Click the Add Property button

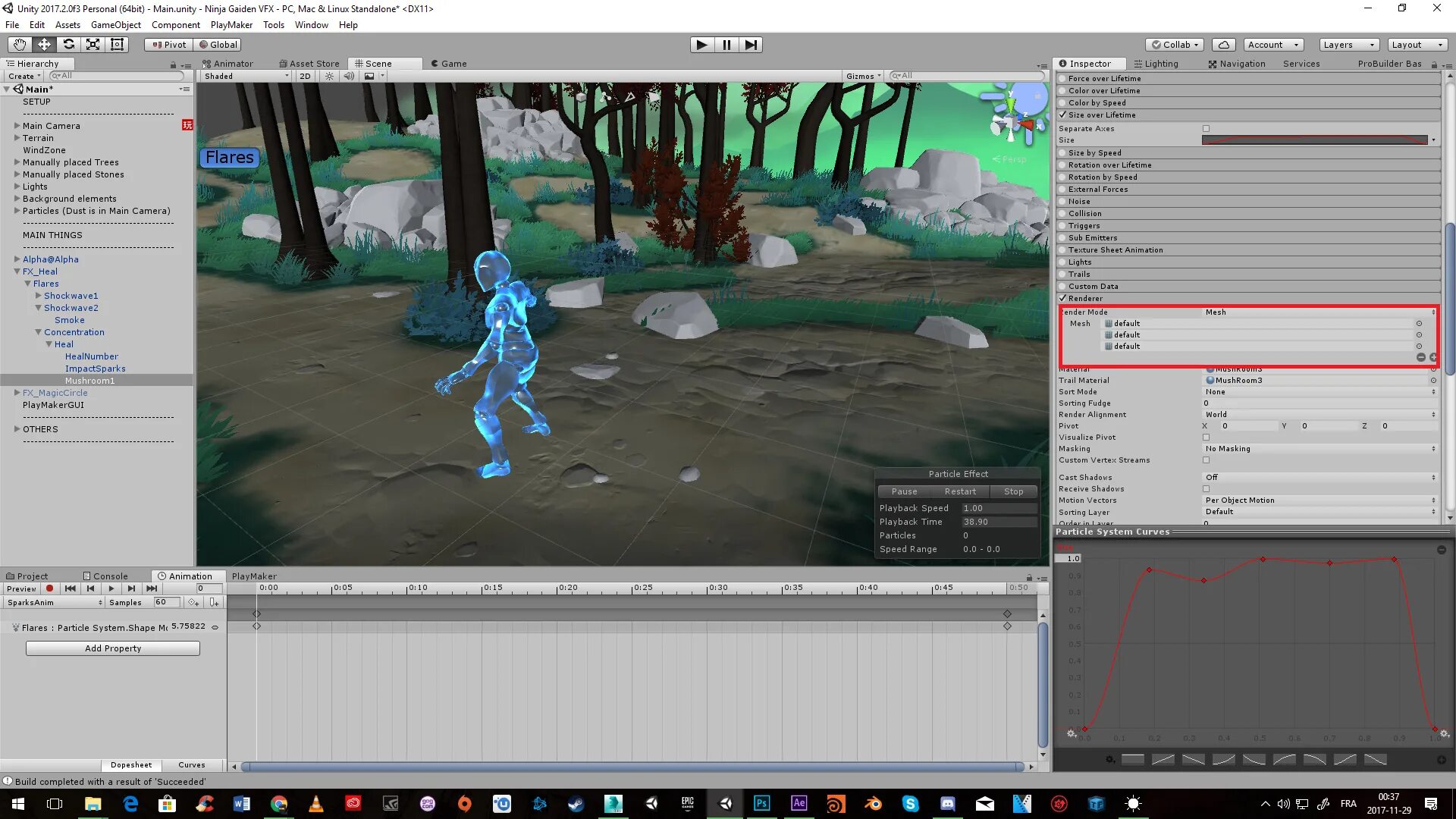pyautogui.click(x=113, y=648)
